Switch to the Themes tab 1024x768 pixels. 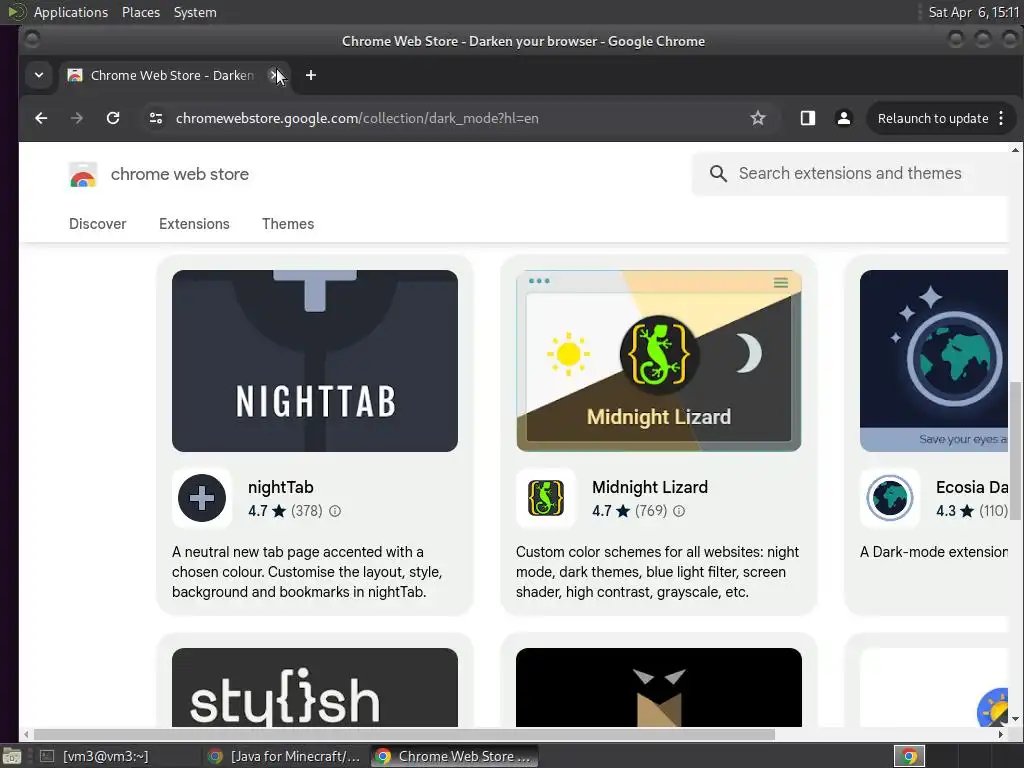pos(288,224)
